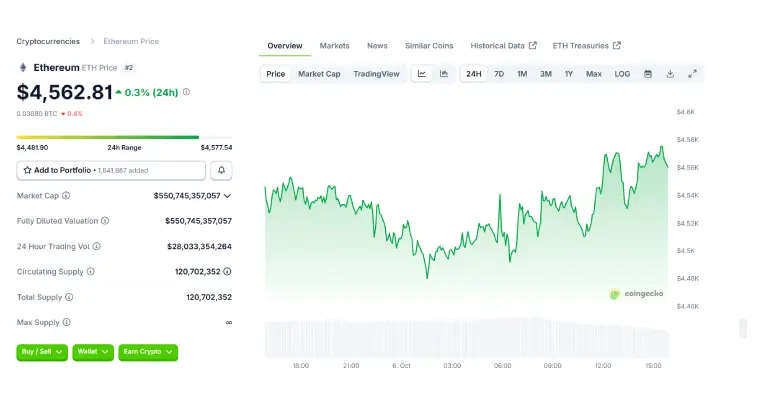Viewport: 760px width, 400px height.
Task: Click the volume range slider below chart
Action: coord(466,338)
